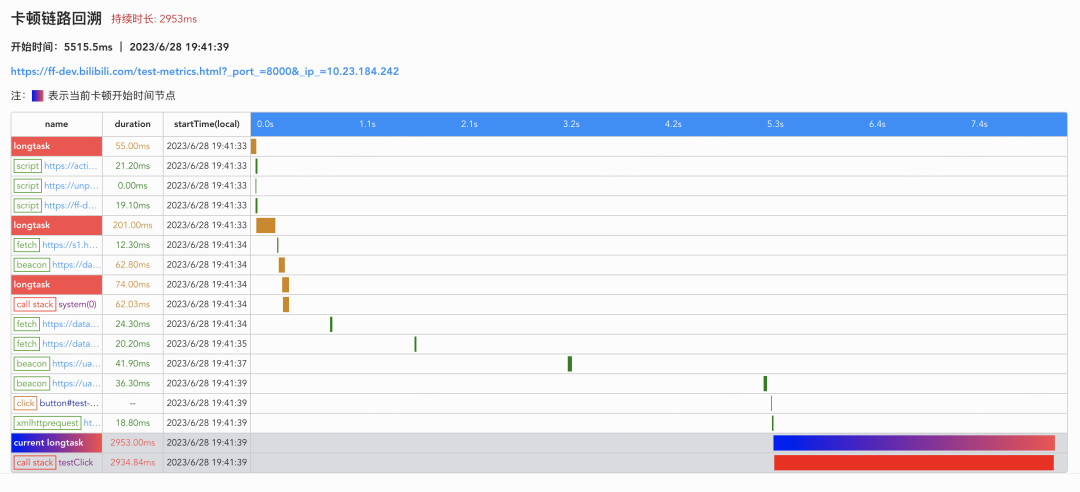This screenshot has height=492, width=1080.
Task: Open the truncated link after xmlhttprequest tag
Action: click(92, 423)
